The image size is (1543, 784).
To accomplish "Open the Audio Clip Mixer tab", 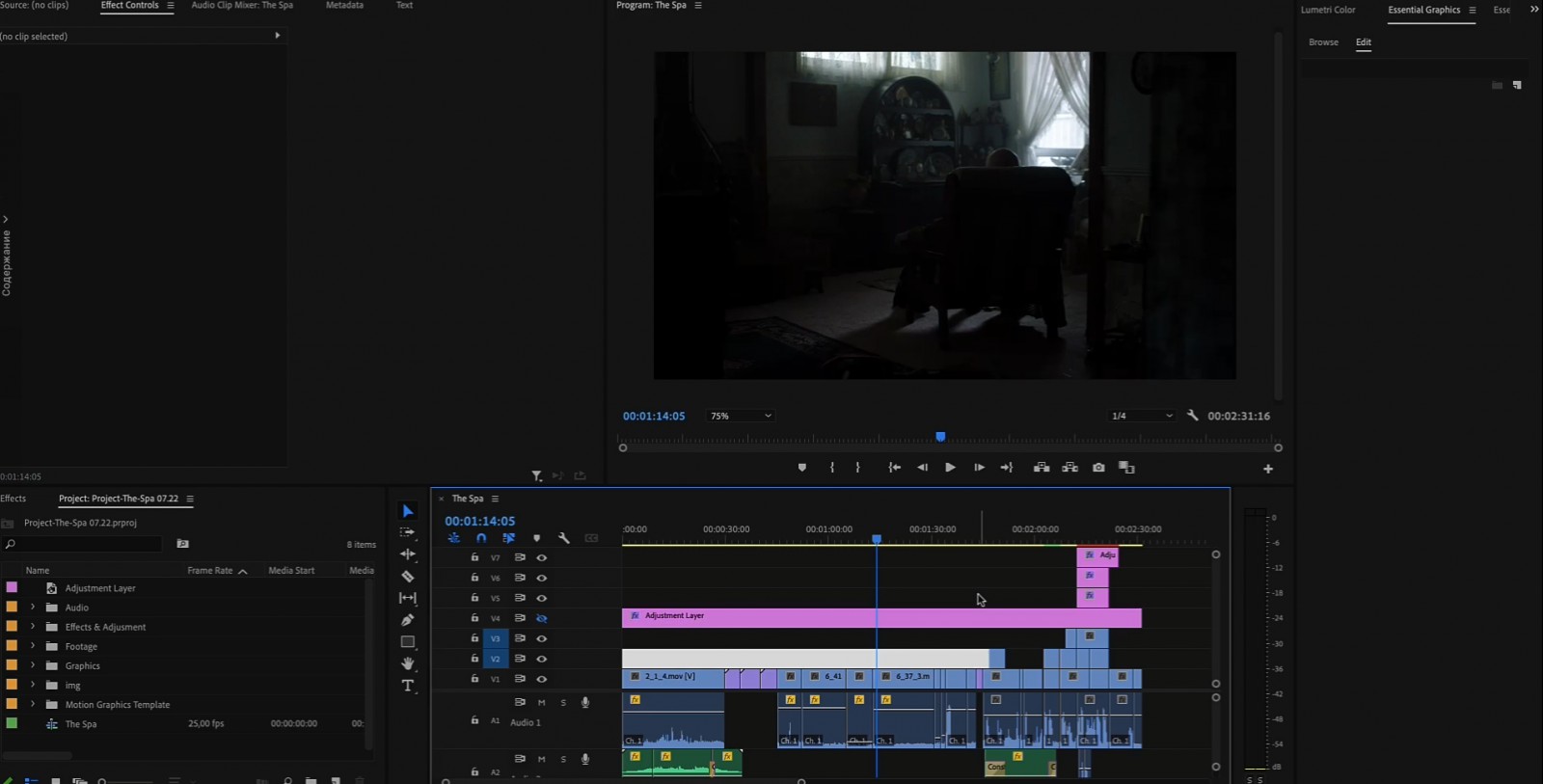I will point(242,6).
